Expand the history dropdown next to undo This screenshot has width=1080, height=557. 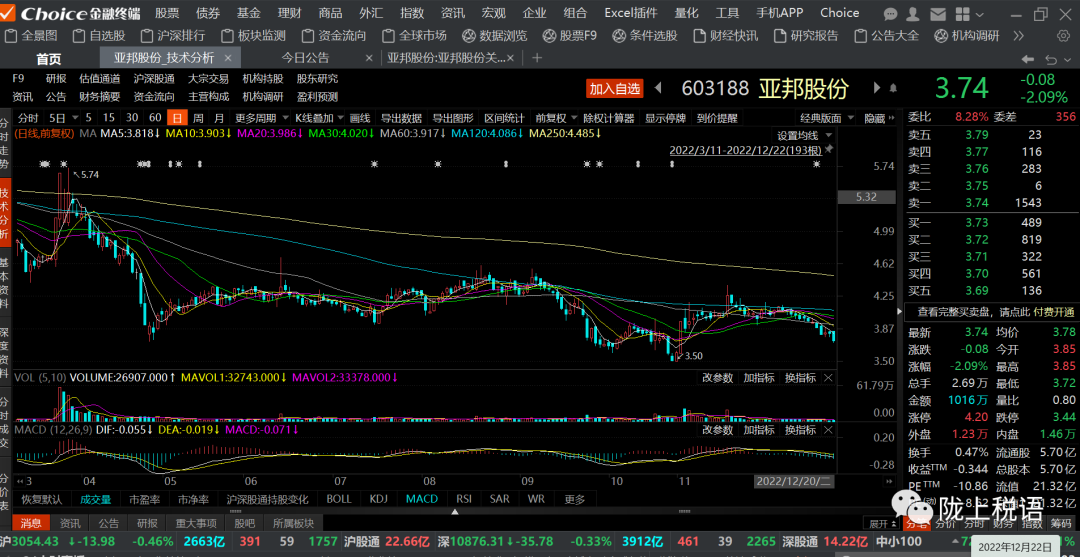(x=1070, y=59)
